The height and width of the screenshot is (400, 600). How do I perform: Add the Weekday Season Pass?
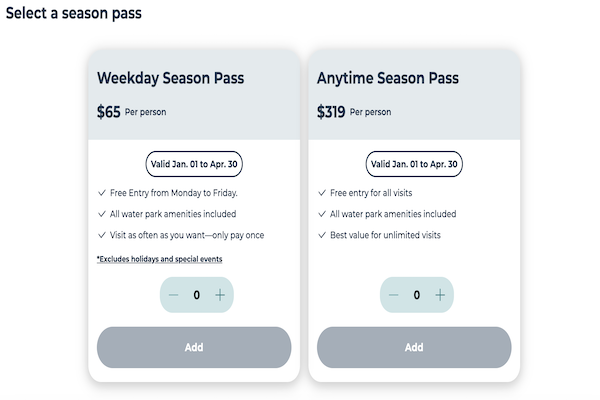[x=194, y=347]
